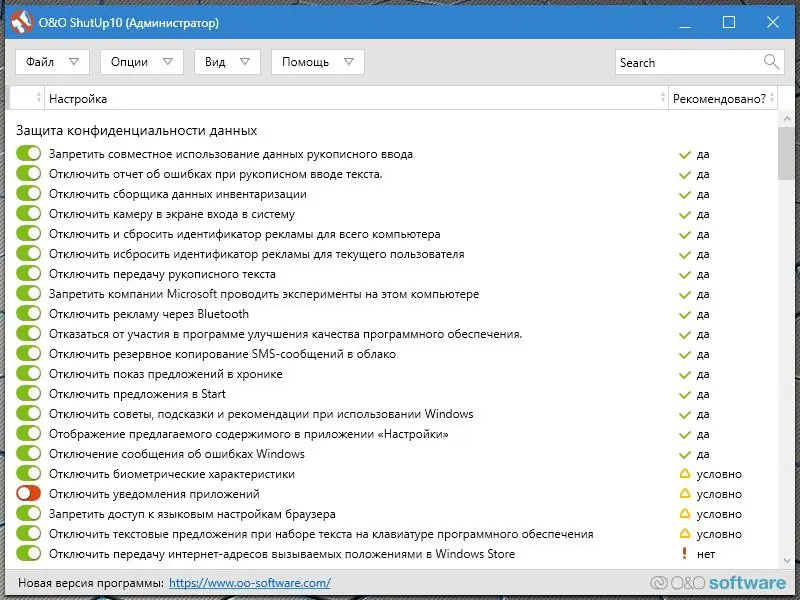
Task: Open the Файл dropdown menu
Action: pos(52,62)
